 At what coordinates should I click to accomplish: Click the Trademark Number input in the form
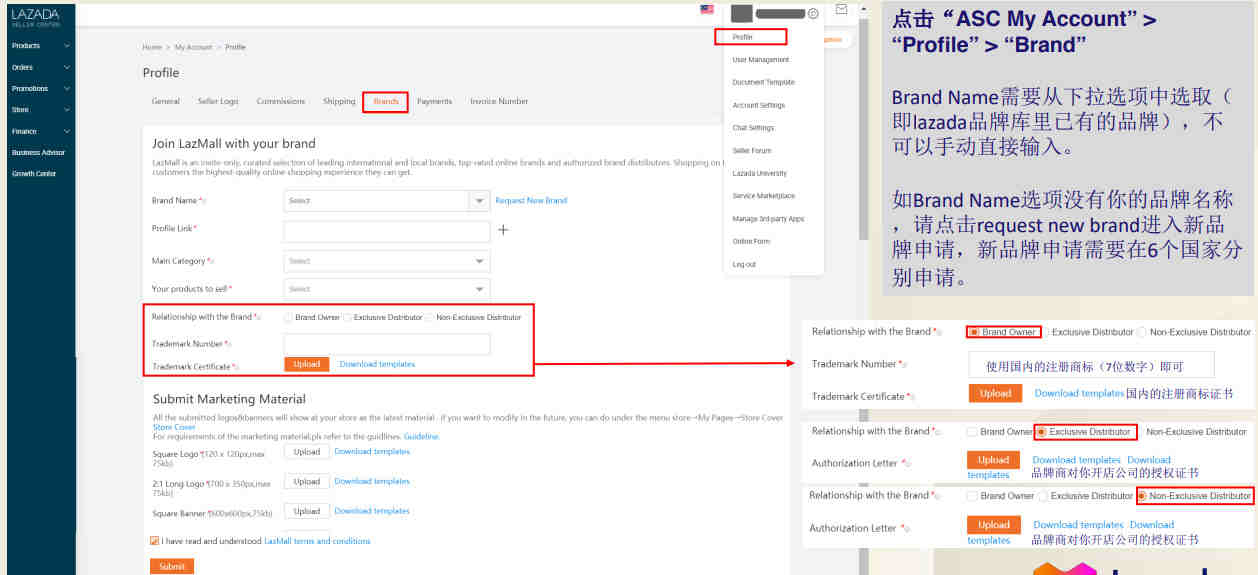tap(387, 344)
